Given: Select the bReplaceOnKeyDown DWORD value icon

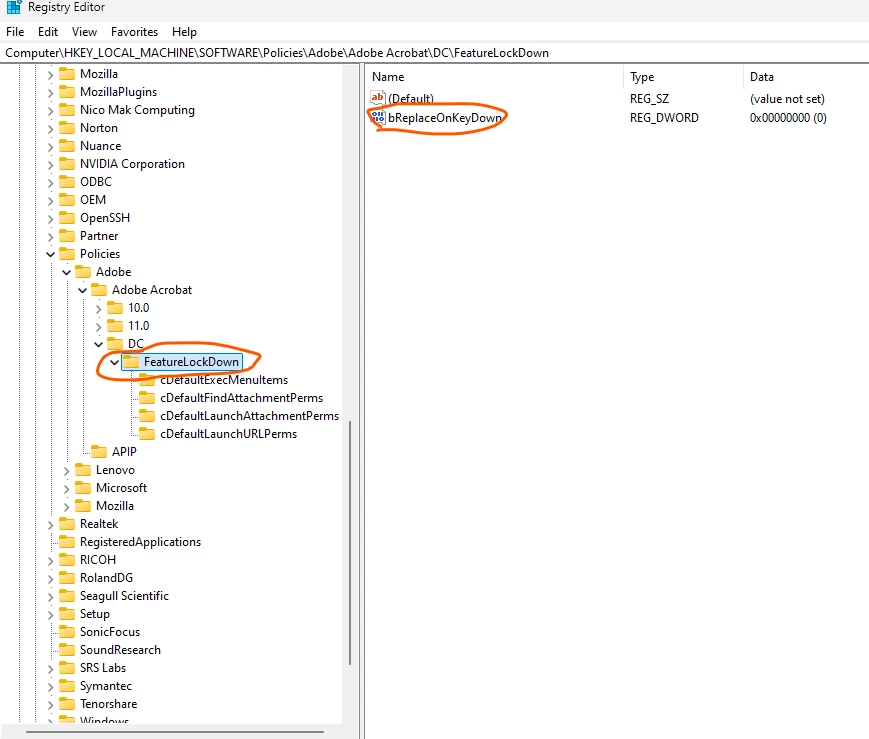Looking at the screenshot, I should coord(378,117).
